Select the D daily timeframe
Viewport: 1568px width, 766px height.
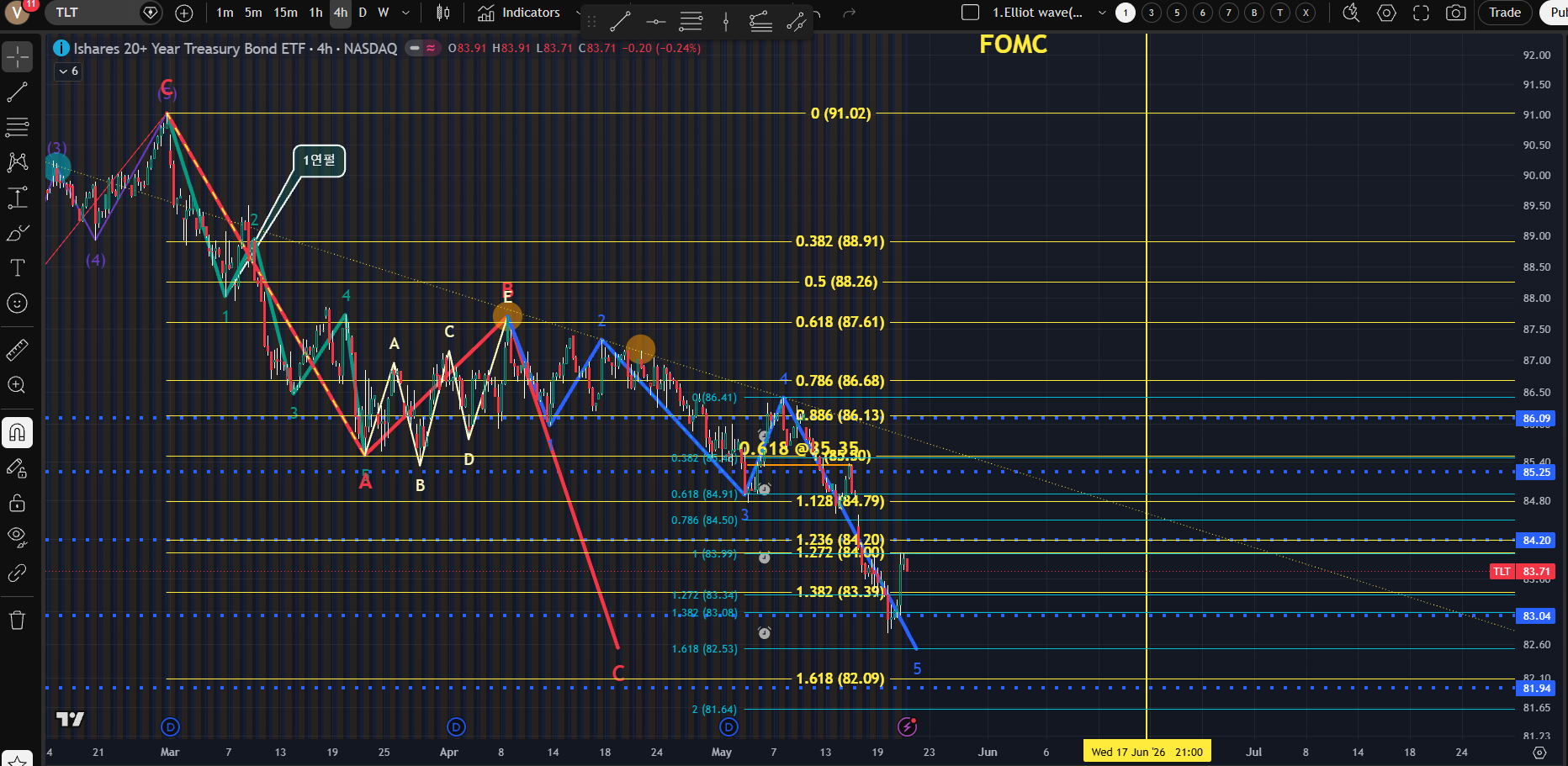point(363,13)
